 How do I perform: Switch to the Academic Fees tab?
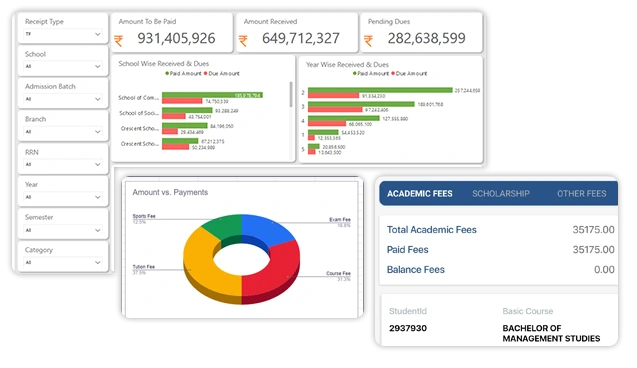[x=420, y=194]
